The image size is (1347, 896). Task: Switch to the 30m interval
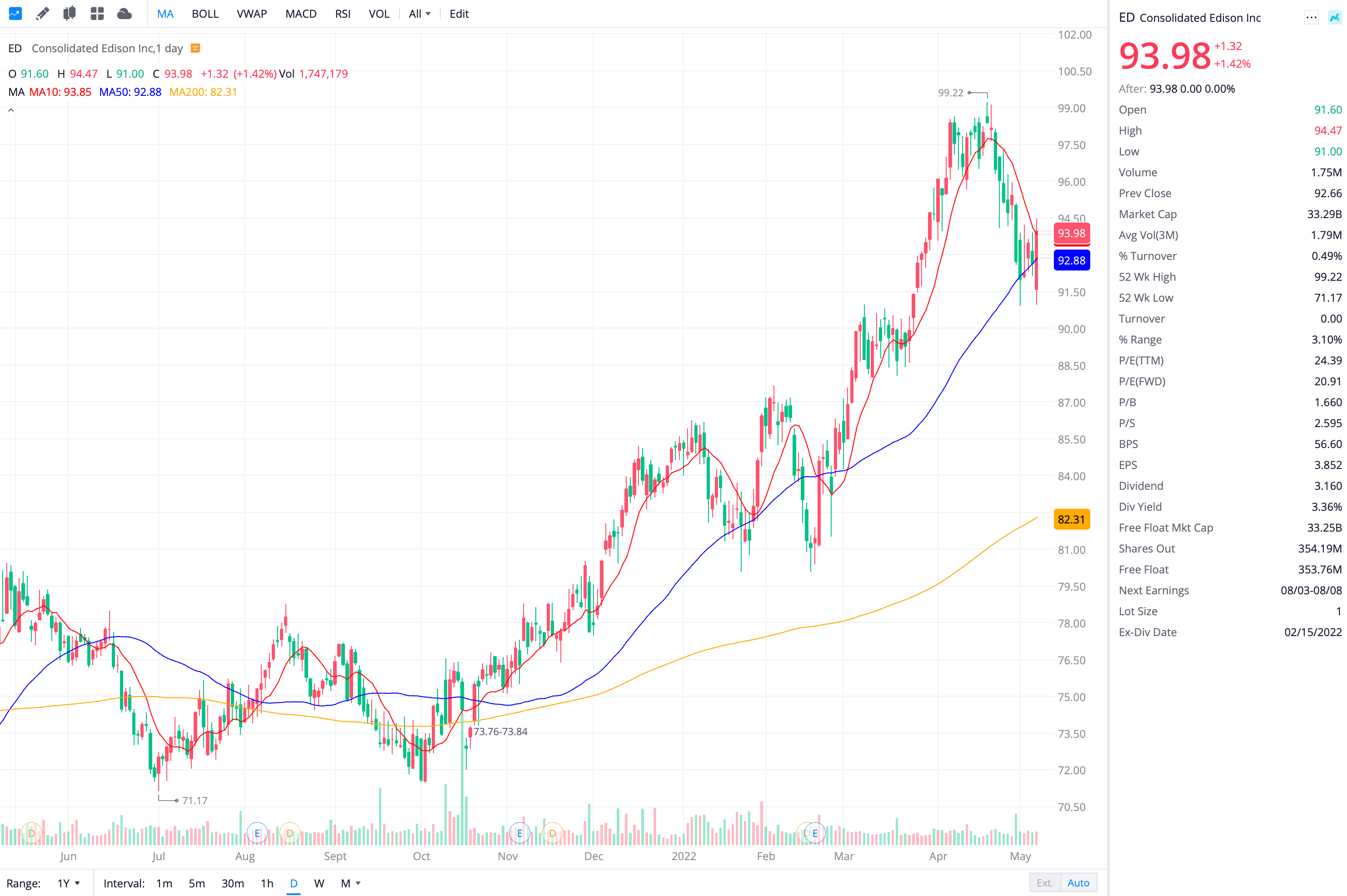(232, 883)
